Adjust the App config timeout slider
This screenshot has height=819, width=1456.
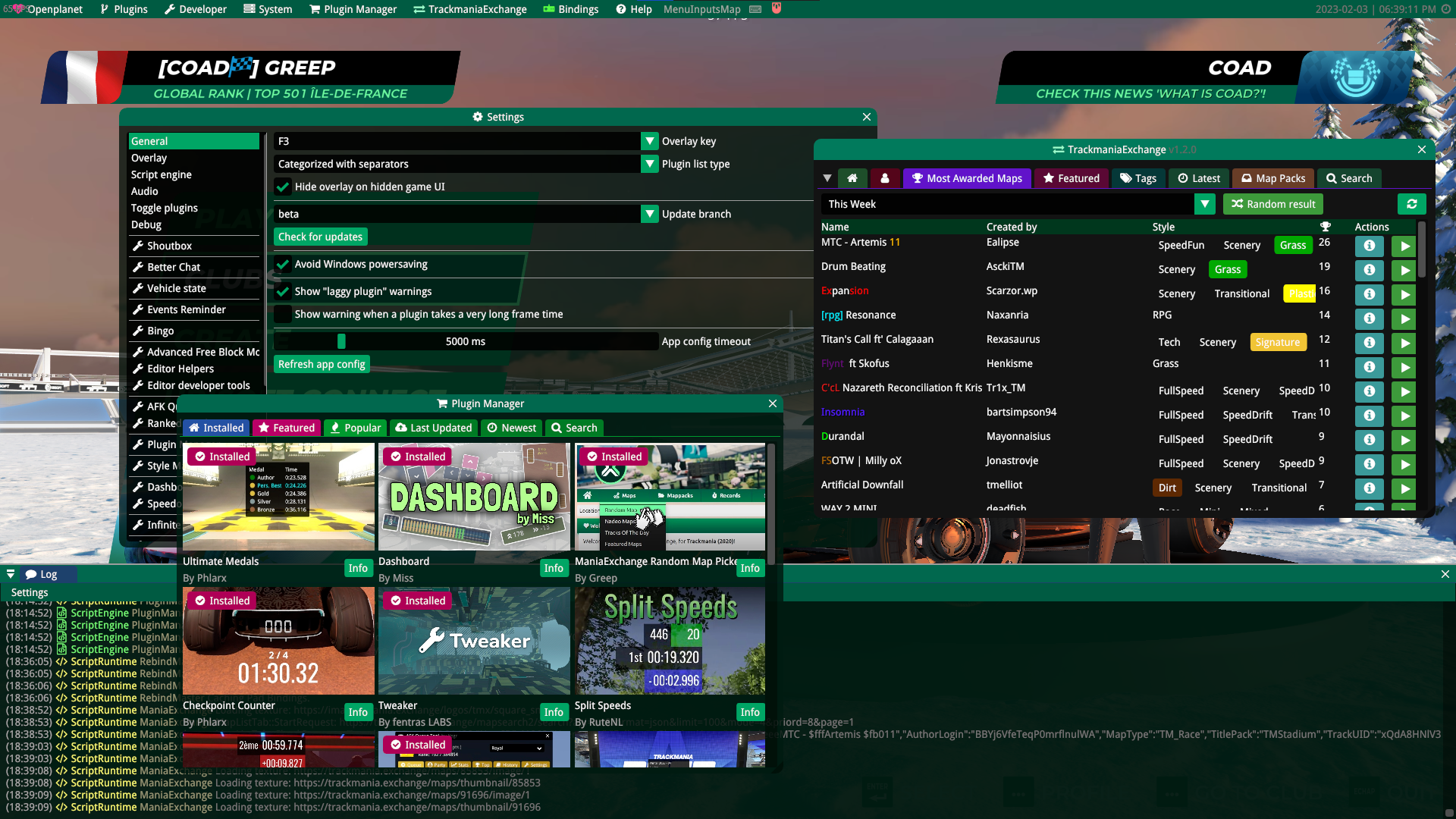click(341, 341)
